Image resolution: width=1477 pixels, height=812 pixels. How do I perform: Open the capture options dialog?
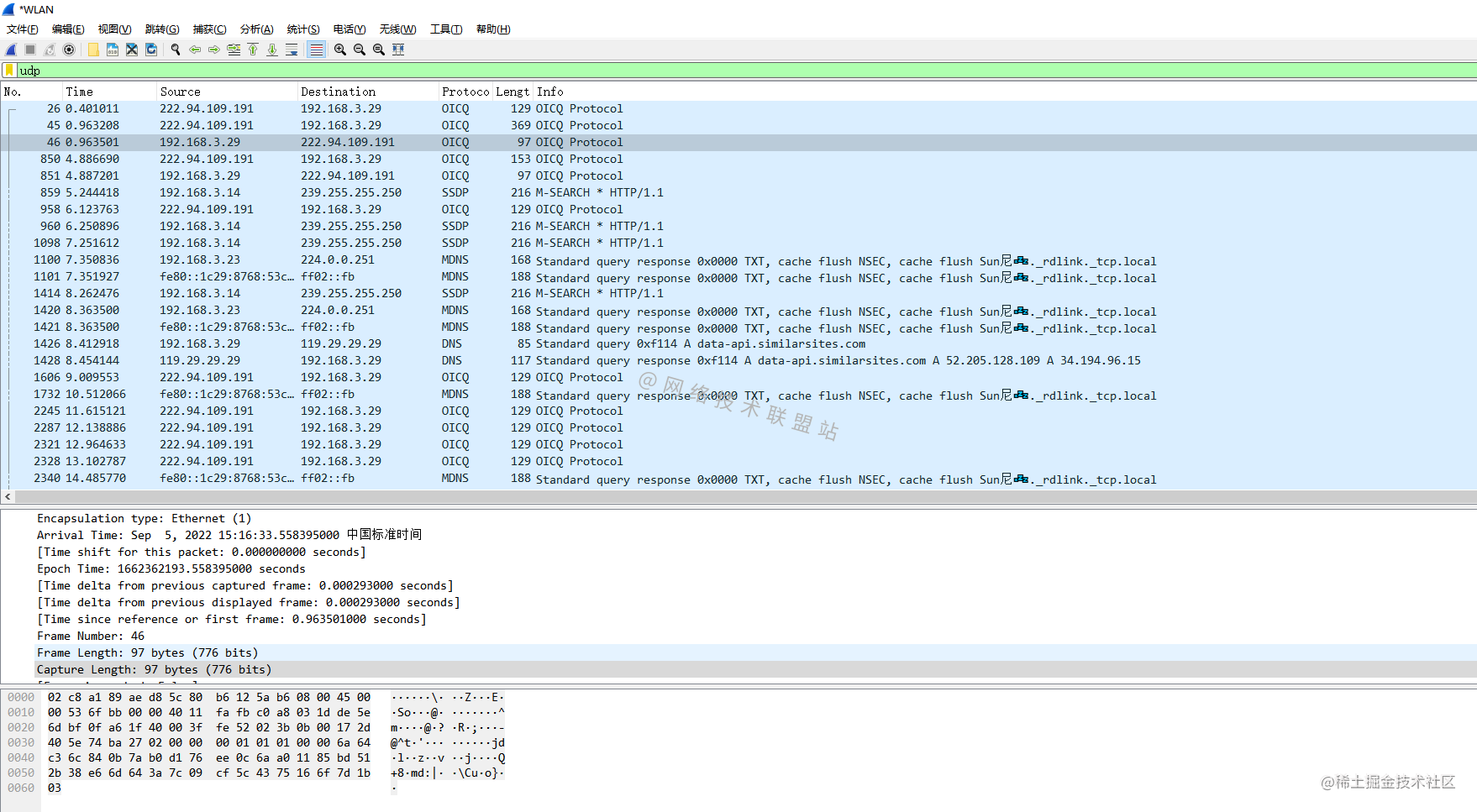[x=69, y=50]
